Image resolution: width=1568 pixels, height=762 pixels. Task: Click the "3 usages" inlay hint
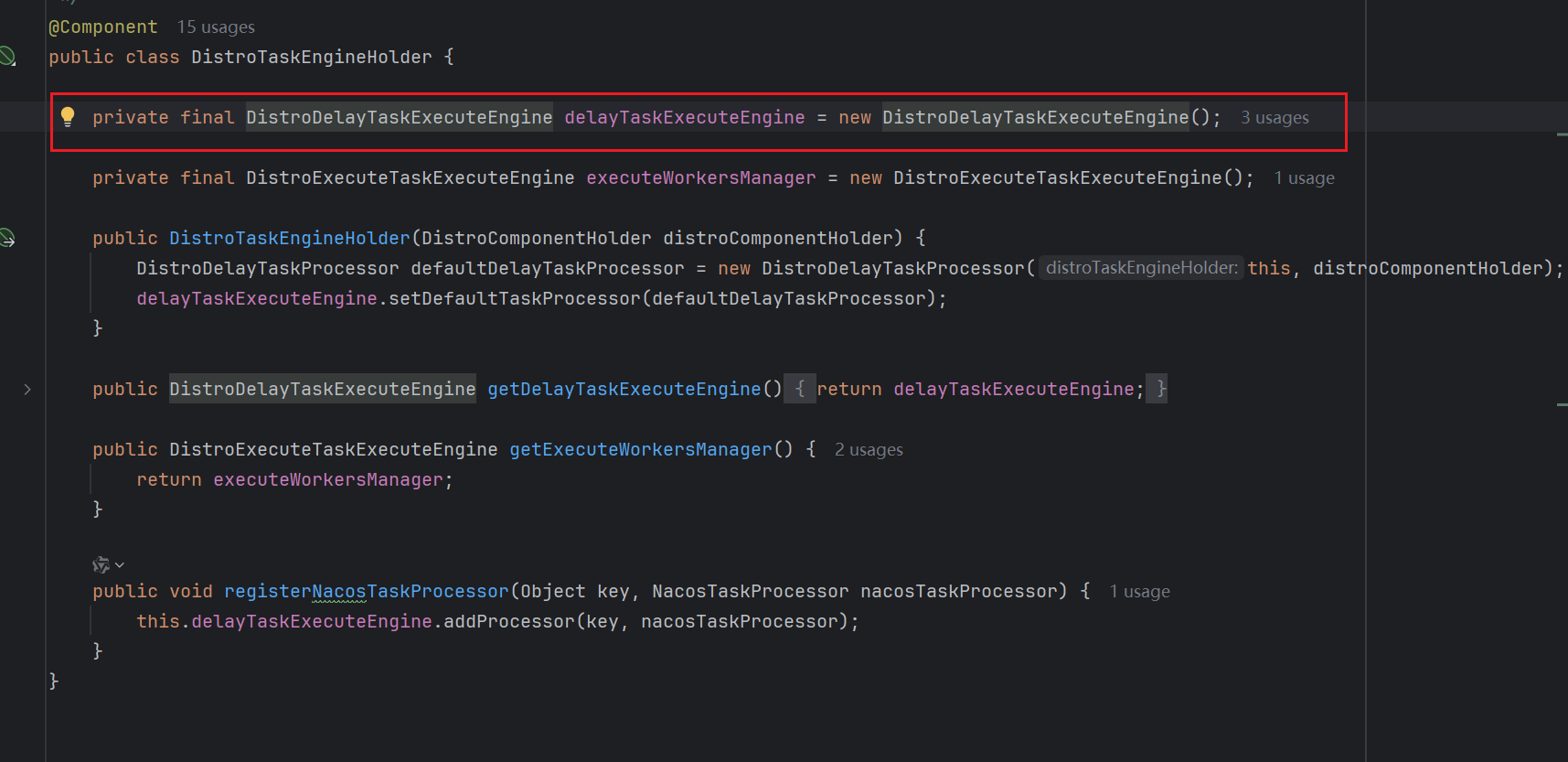tap(1275, 118)
